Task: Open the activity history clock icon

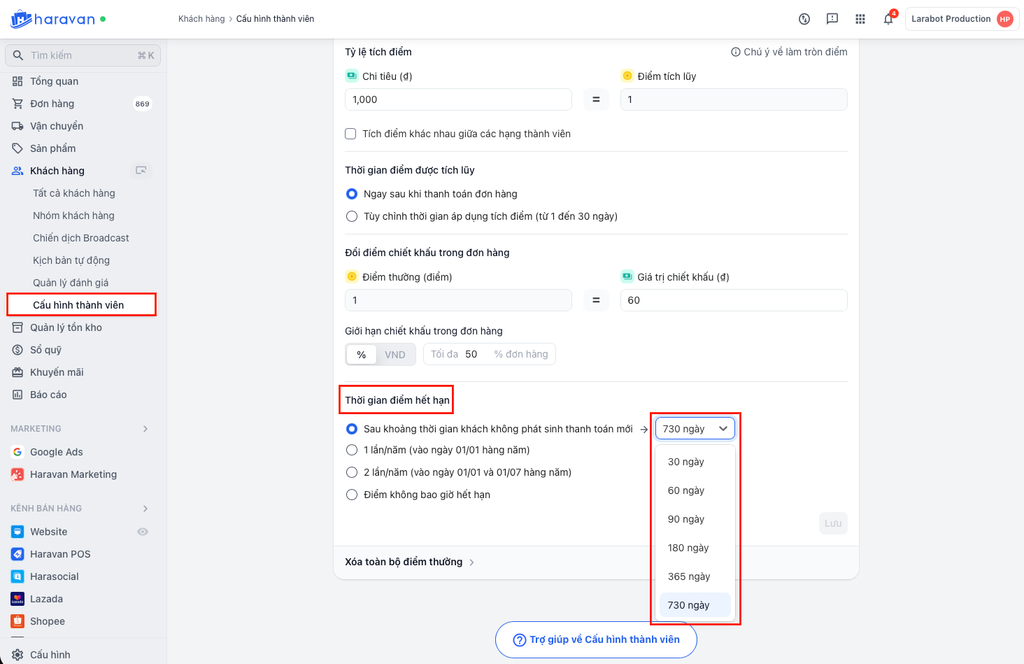Action: coord(804,19)
